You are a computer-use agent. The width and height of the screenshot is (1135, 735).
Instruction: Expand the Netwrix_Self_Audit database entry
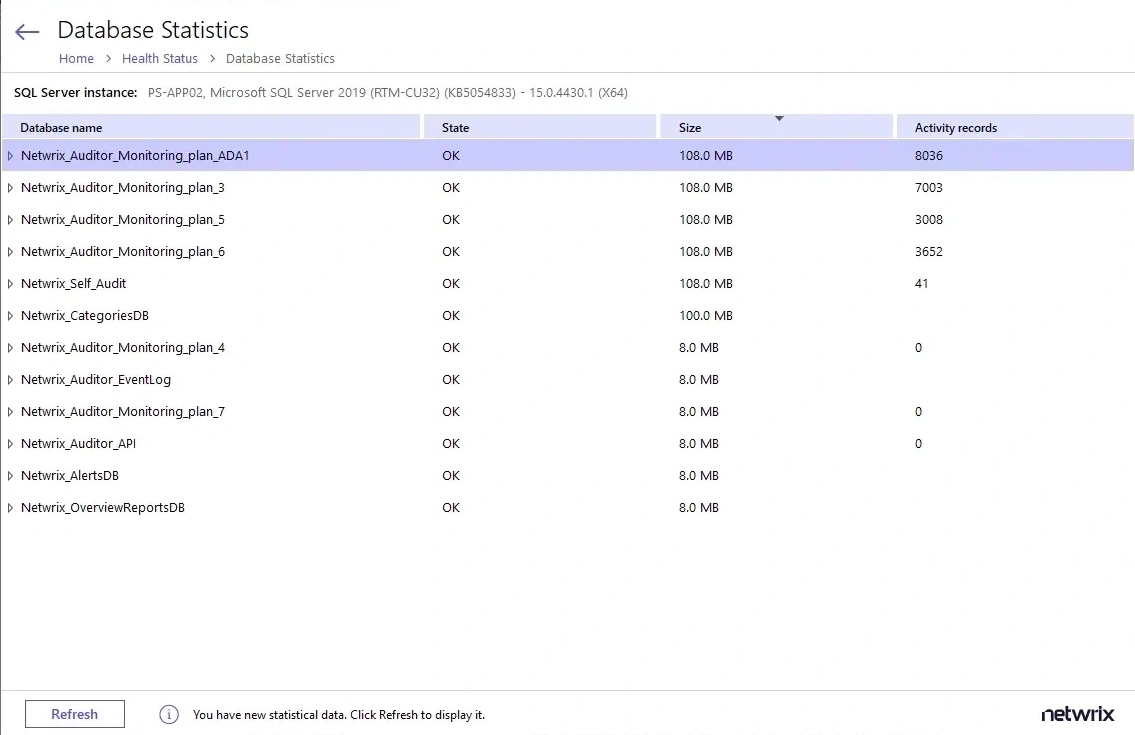11,283
